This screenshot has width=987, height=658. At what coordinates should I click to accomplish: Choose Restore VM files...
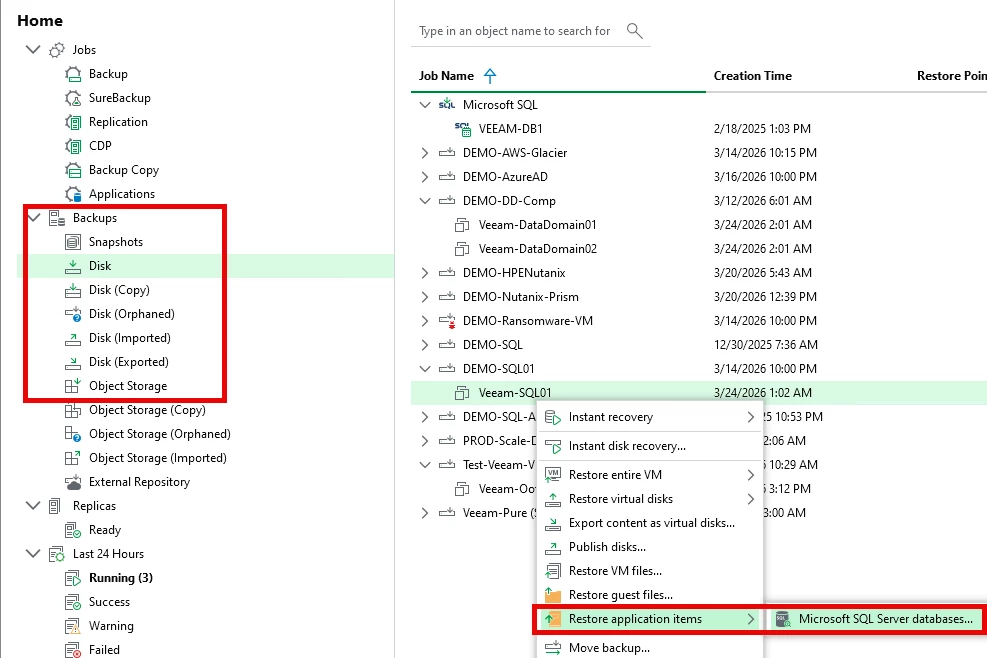pos(650,570)
